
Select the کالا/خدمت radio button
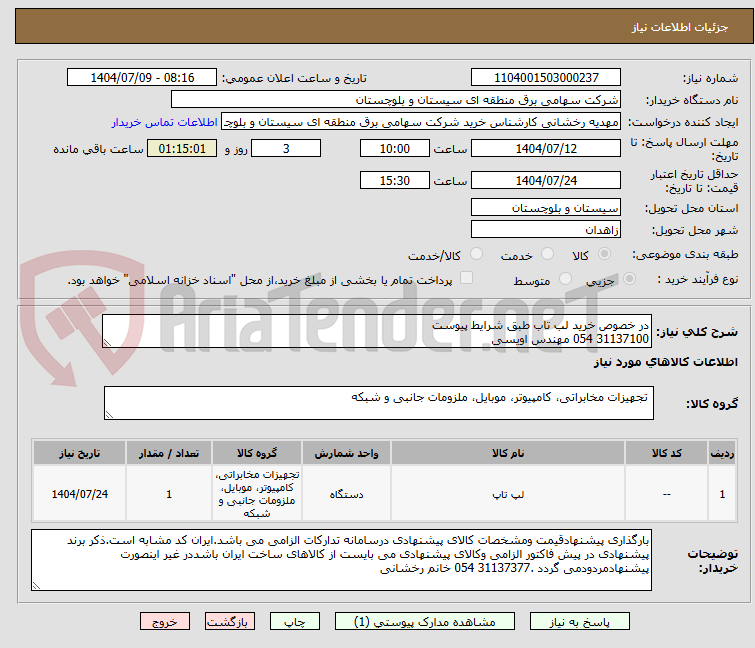(x=476, y=254)
